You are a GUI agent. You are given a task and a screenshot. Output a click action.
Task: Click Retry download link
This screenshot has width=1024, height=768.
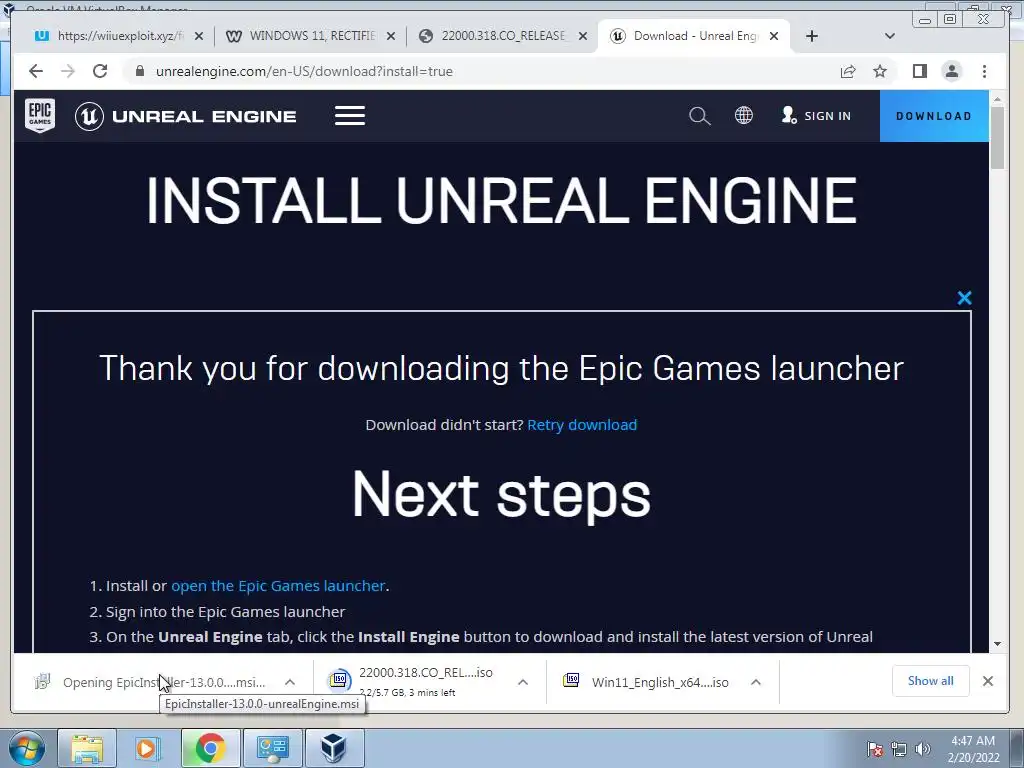coord(582,425)
